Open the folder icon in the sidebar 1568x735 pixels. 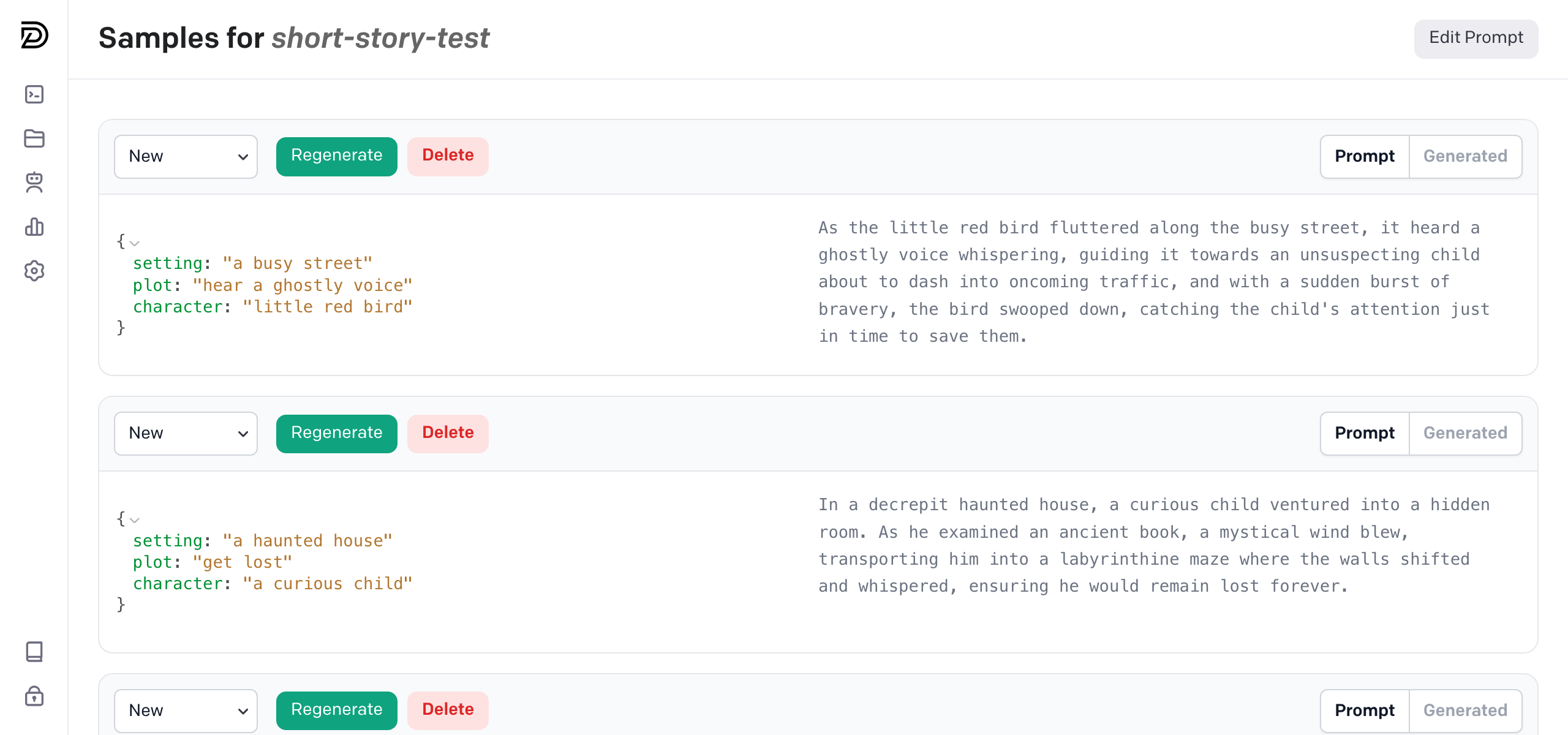coord(34,138)
